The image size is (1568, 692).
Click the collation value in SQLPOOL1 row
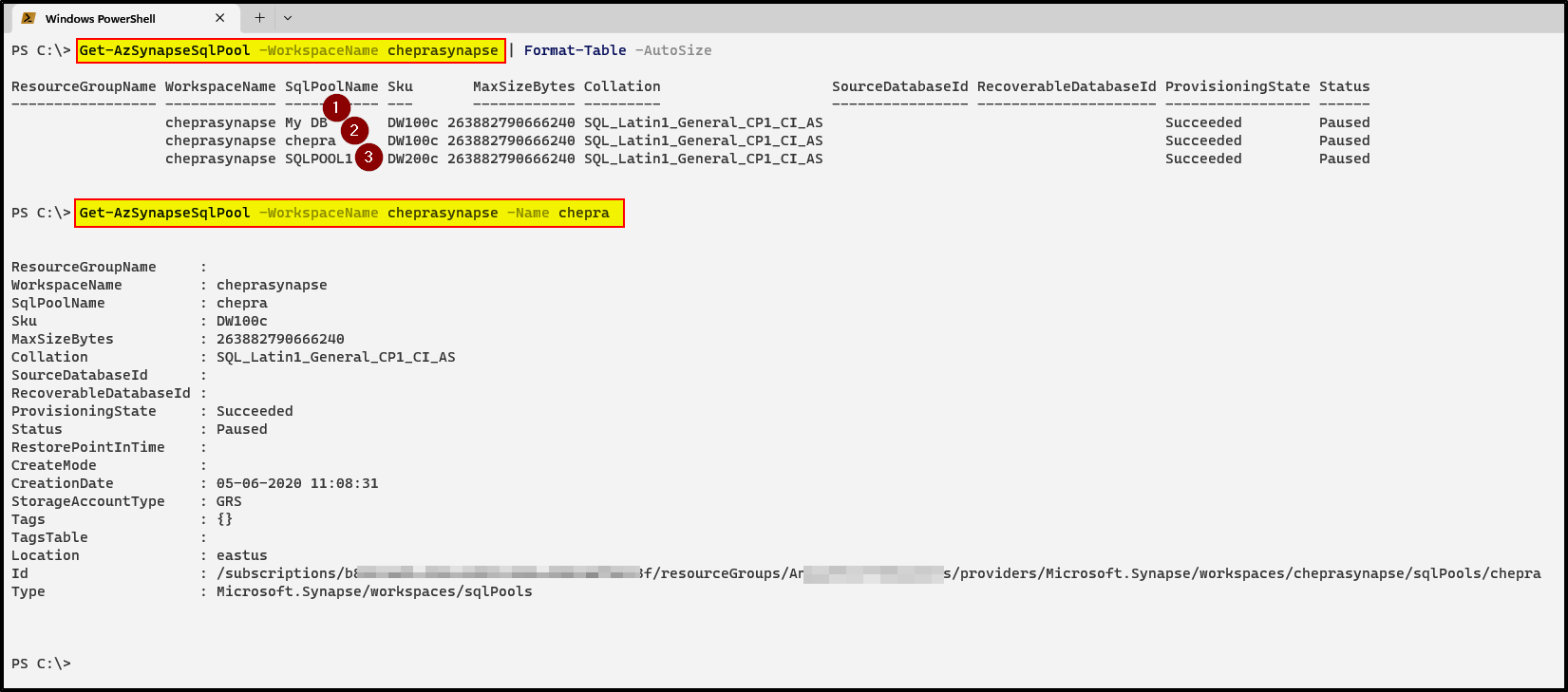(x=704, y=159)
